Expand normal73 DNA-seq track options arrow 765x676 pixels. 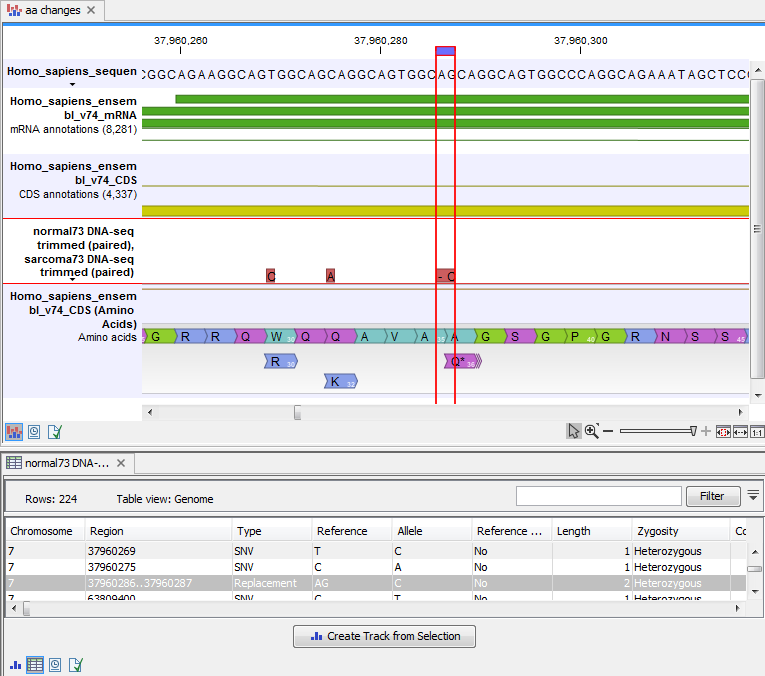point(72,280)
